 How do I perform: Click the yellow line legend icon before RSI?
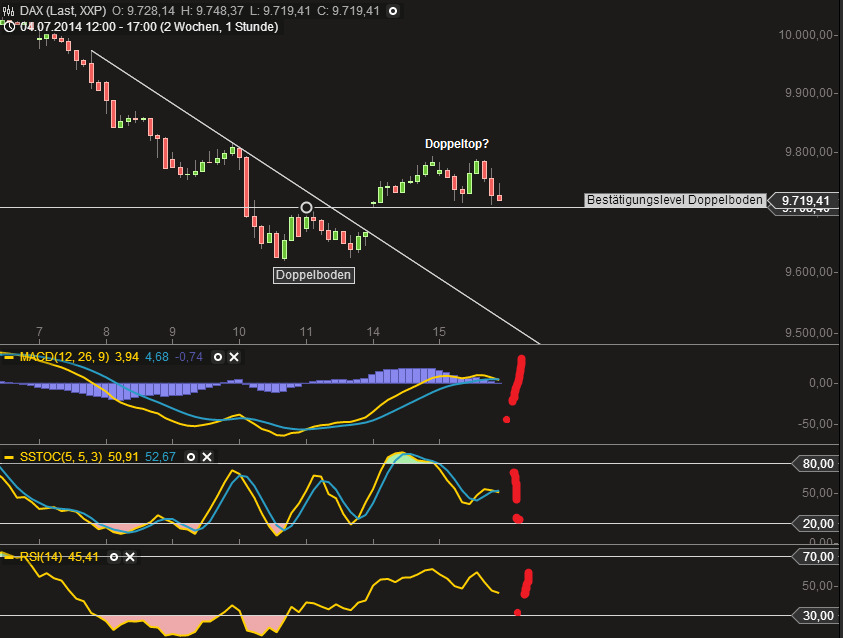[7, 557]
